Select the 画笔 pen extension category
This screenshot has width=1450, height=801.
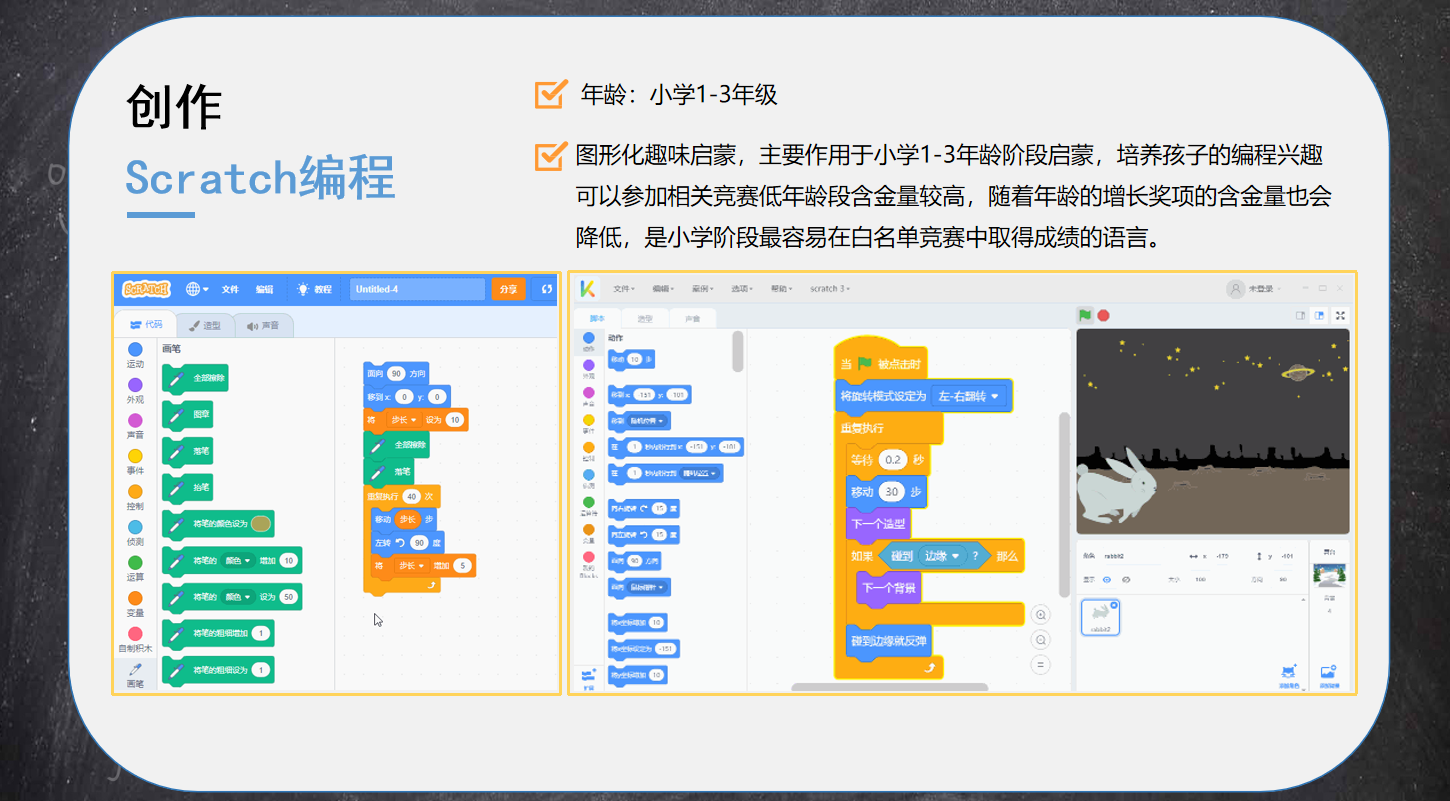[x=135, y=675]
